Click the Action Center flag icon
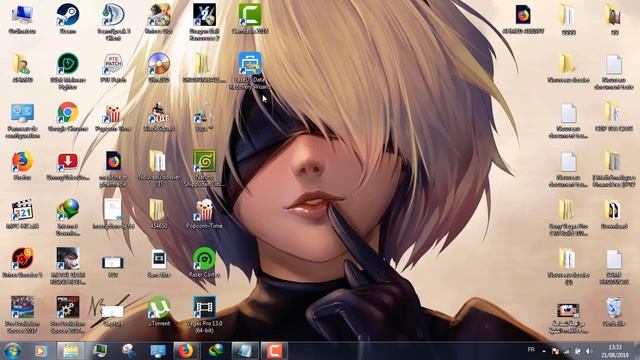This screenshot has height=360, width=640. tap(555, 351)
